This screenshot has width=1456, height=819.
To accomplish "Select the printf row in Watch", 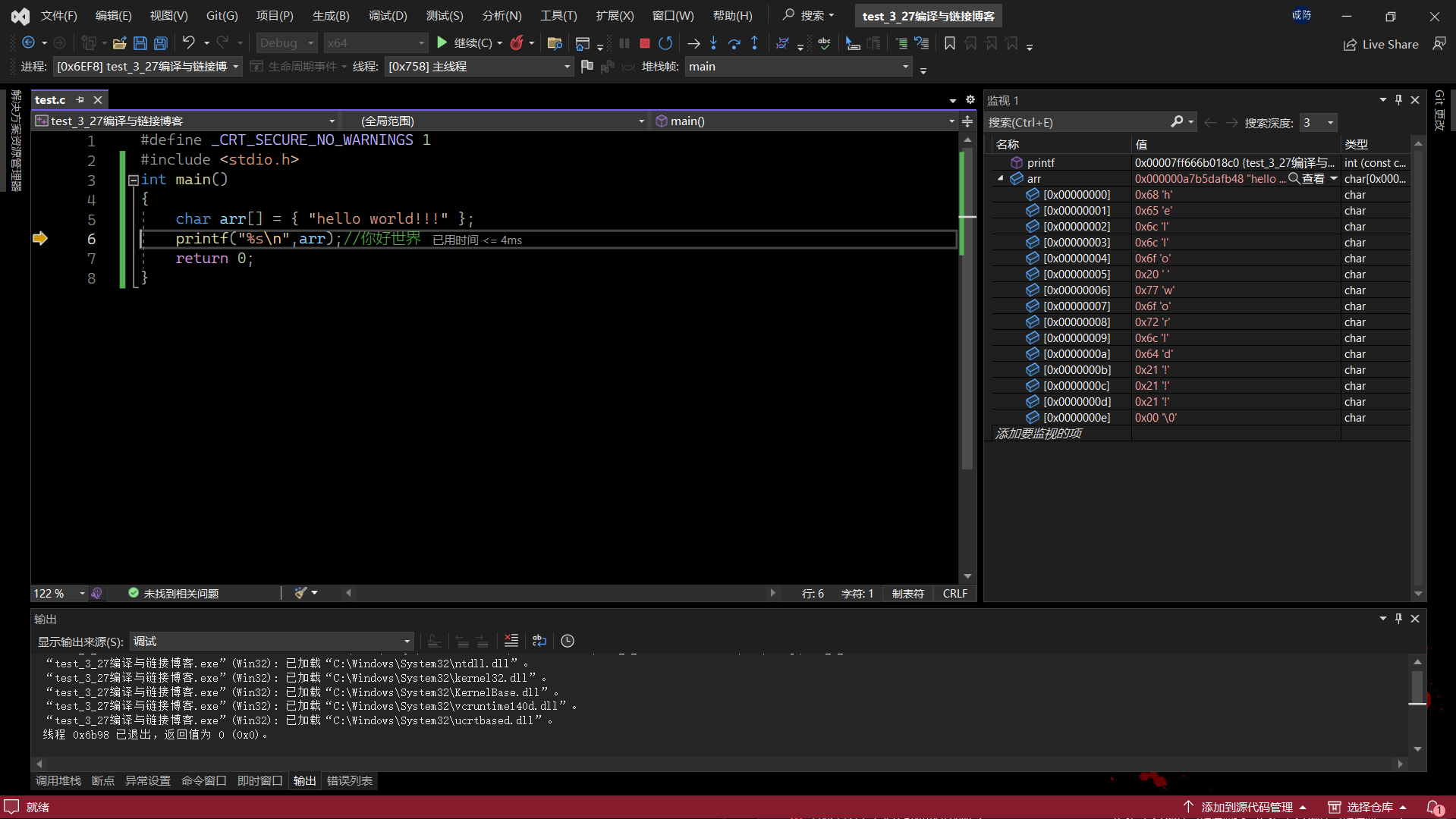I will pos(1201,162).
